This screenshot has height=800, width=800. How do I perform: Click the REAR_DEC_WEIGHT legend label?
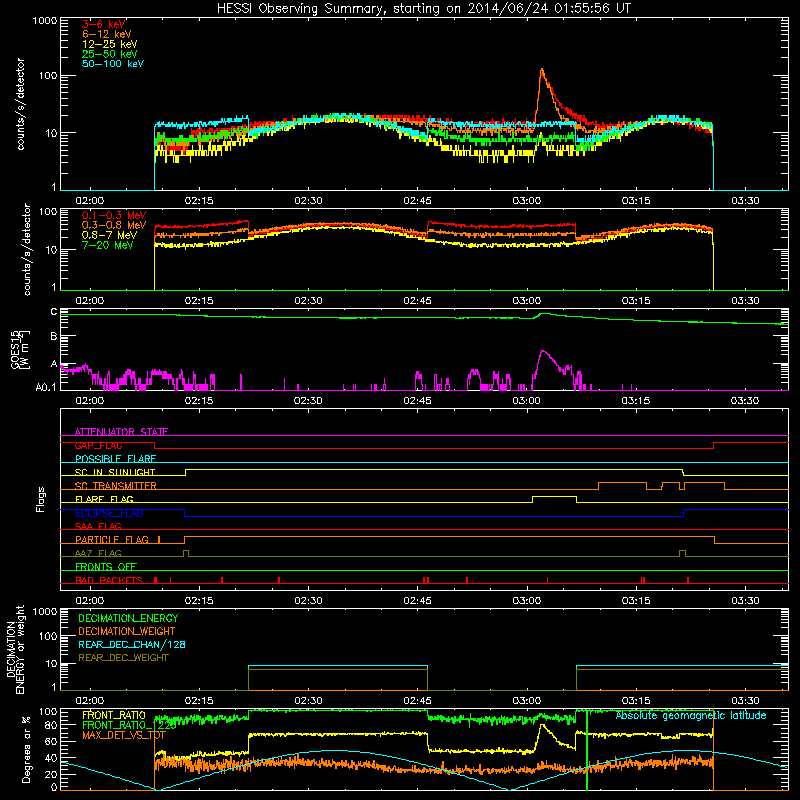pyautogui.click(x=123, y=658)
